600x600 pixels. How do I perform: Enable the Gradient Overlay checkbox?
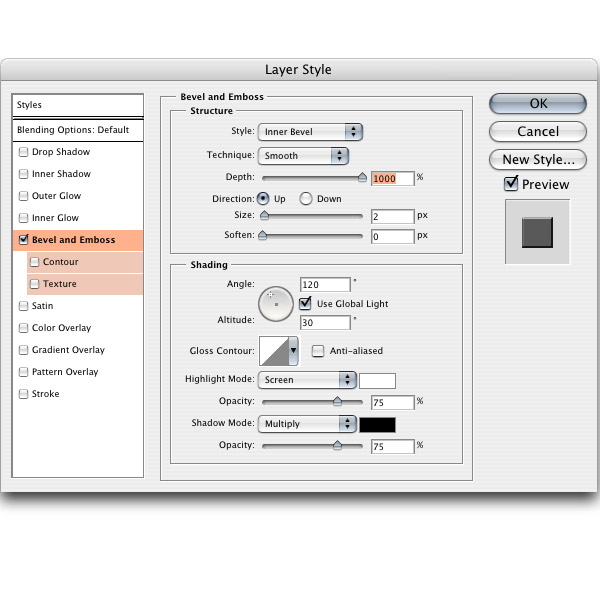(23, 350)
